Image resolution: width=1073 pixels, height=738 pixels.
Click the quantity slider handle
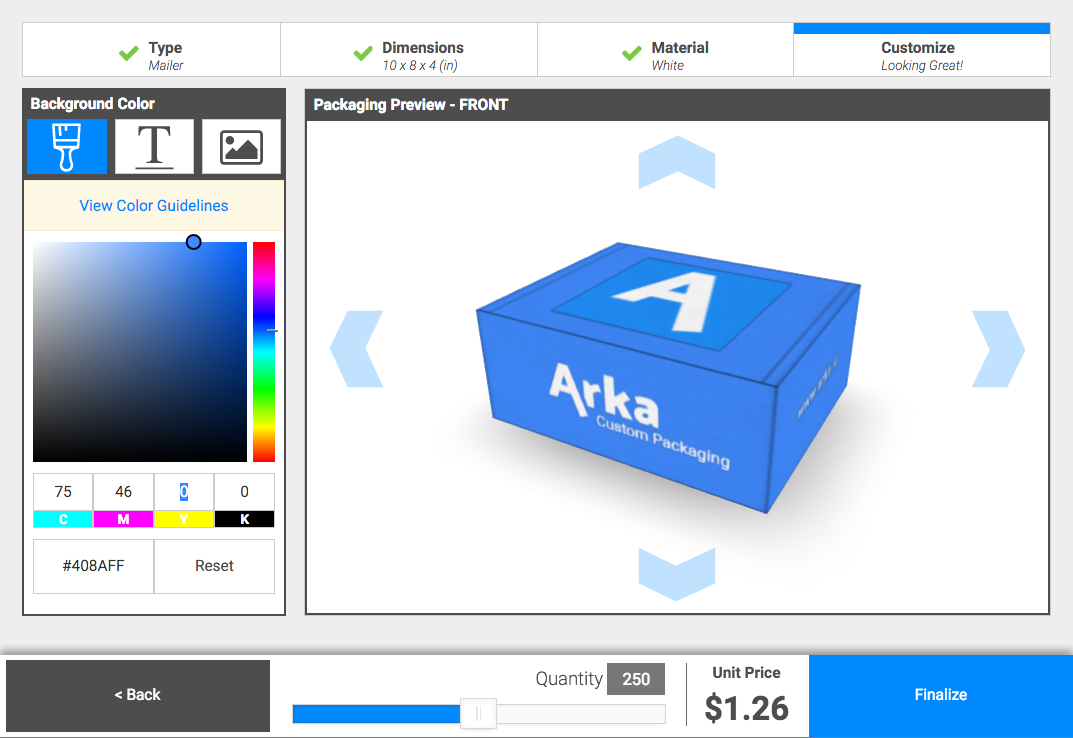478,714
